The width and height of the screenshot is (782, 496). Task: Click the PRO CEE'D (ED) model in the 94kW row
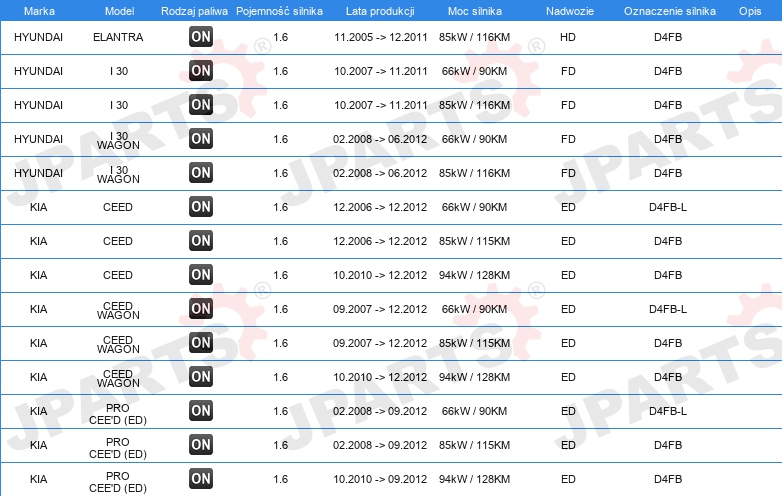click(x=118, y=482)
